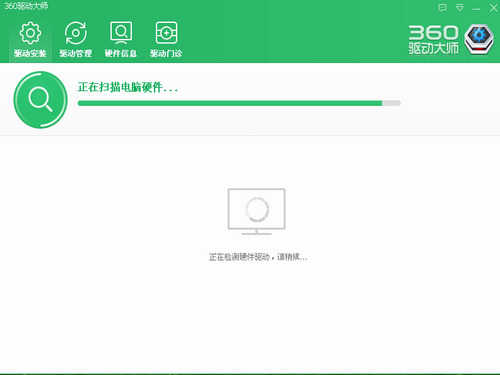Open 硬件信息 tab

point(121,39)
